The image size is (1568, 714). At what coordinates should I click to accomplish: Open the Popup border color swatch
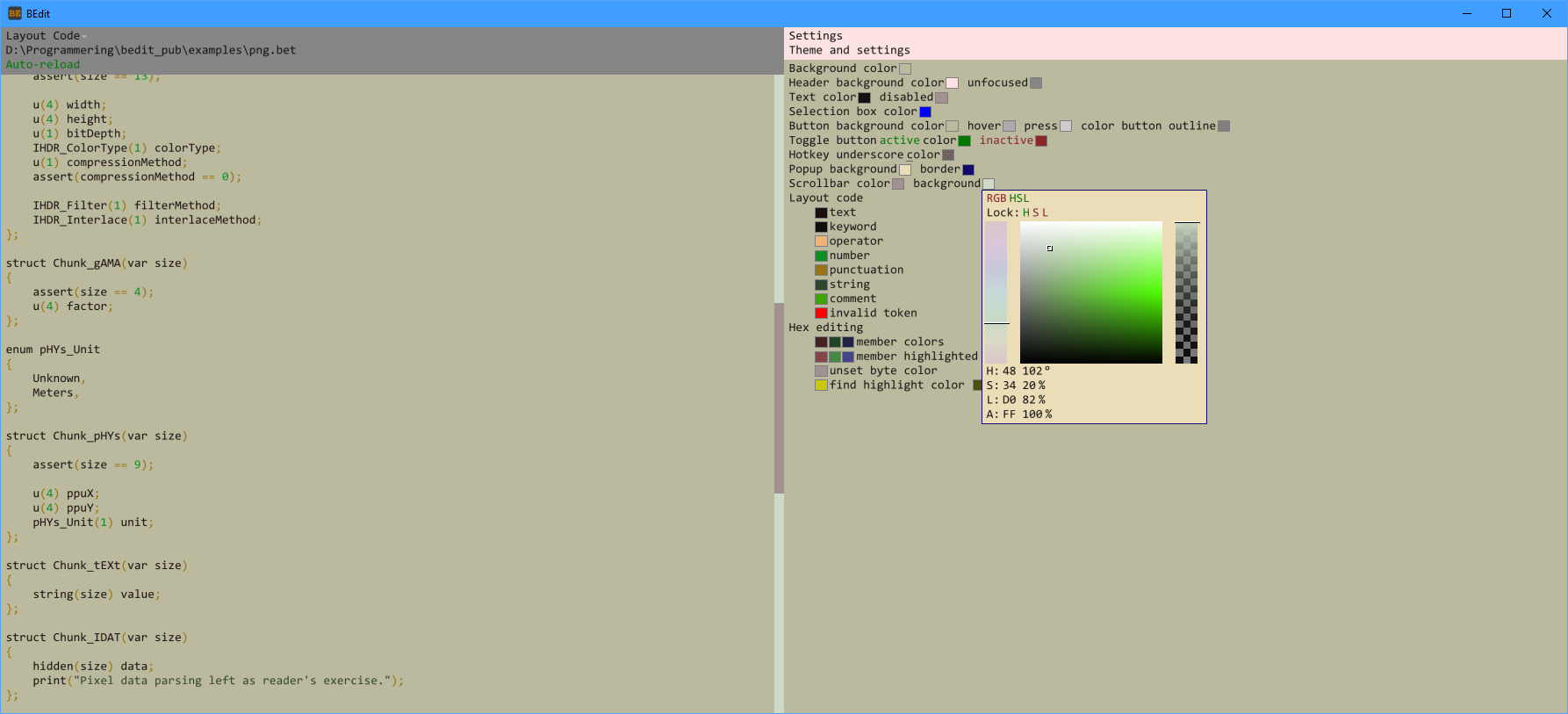point(968,169)
